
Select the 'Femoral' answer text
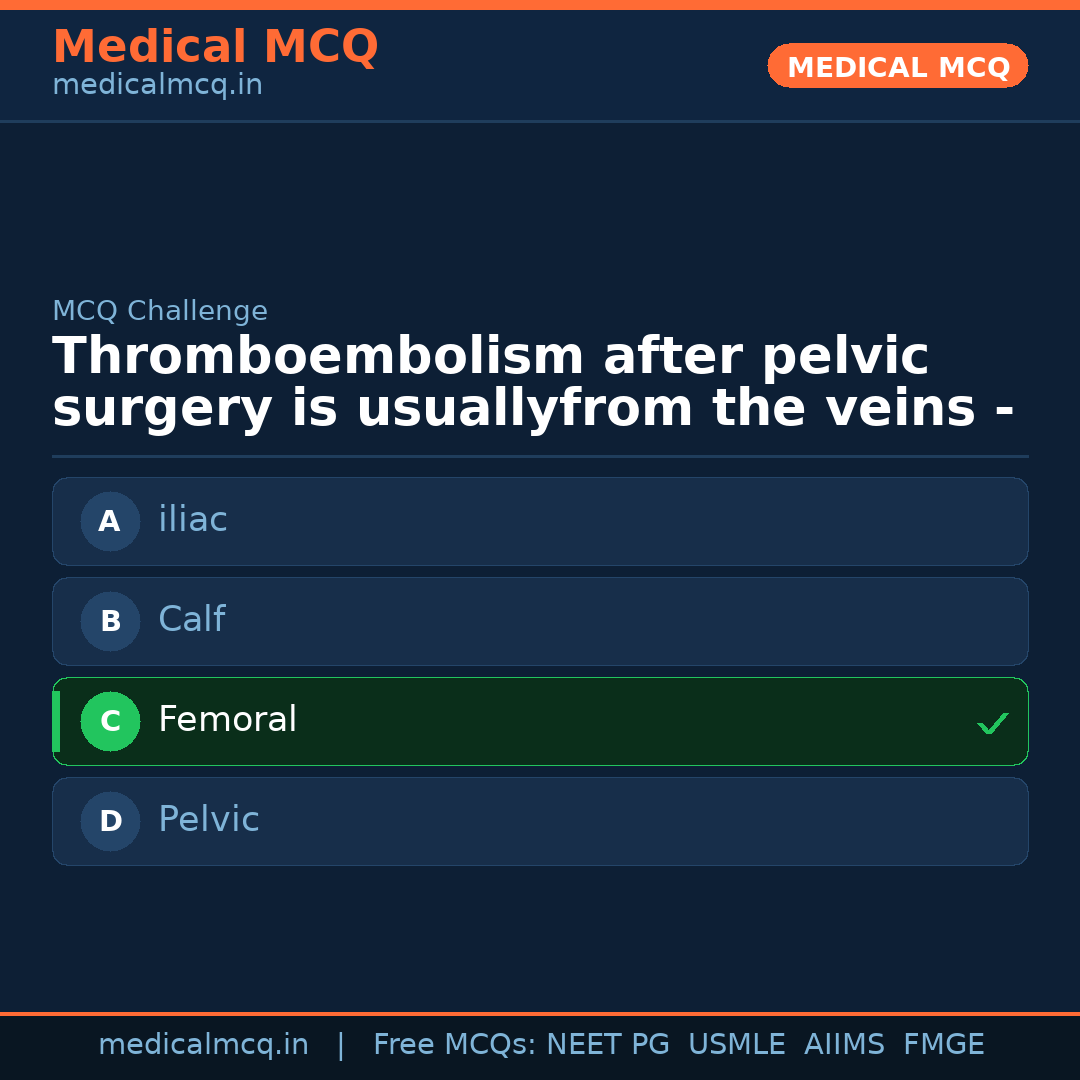point(227,720)
